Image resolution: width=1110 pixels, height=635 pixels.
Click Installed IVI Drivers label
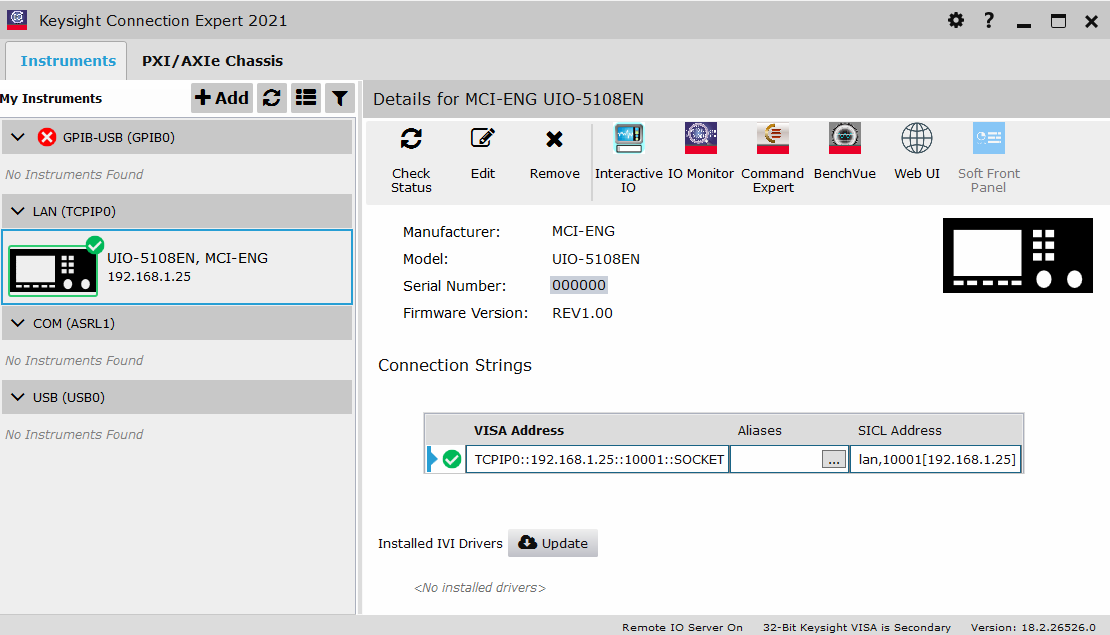point(440,544)
